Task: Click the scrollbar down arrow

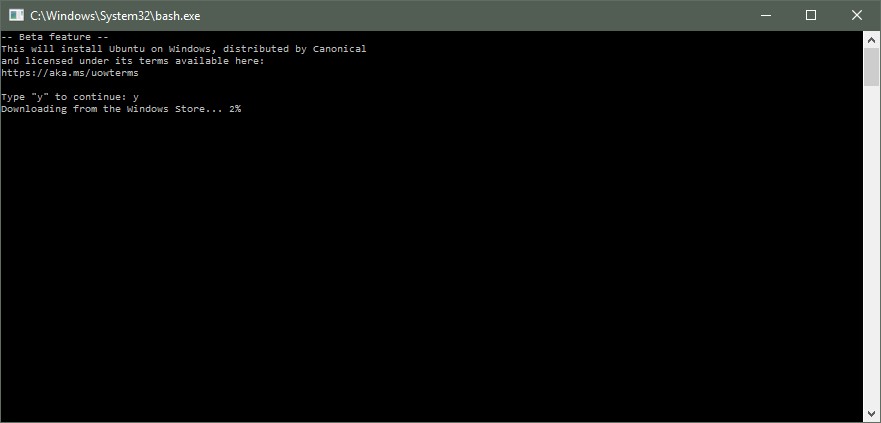Action: (871, 413)
